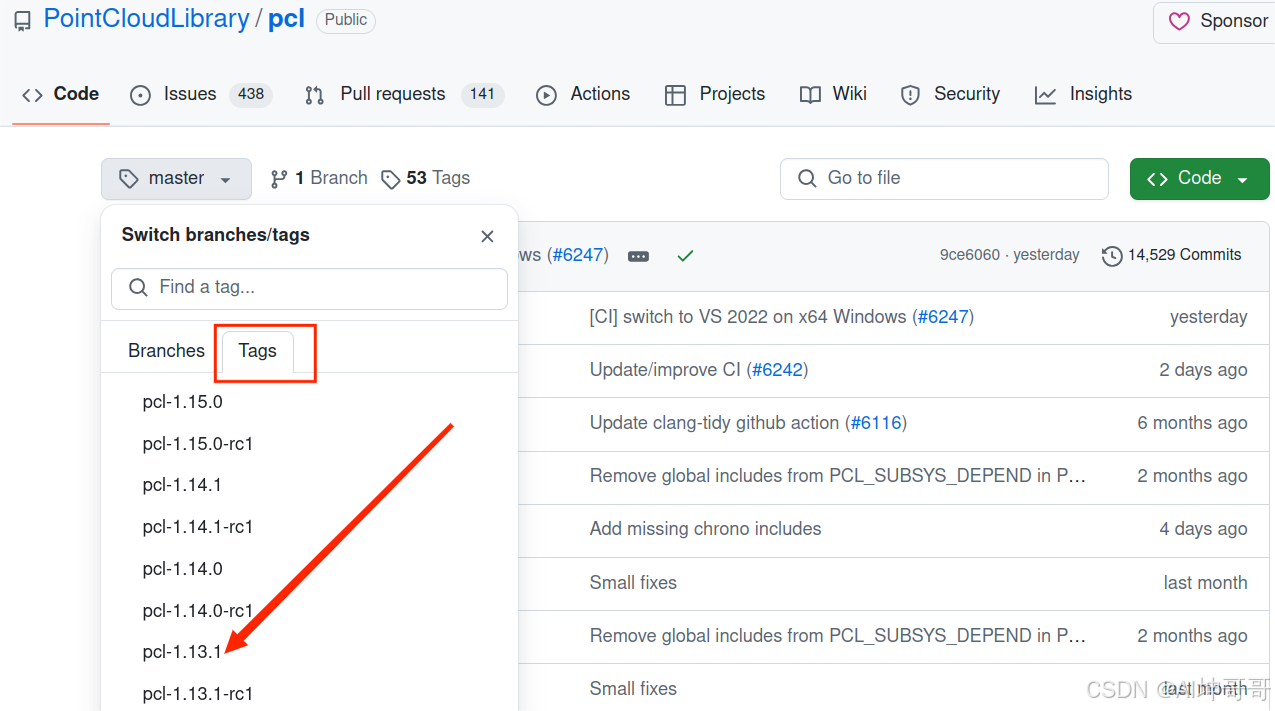1275x711 pixels.
Task: Click the green commit status checkmark
Action: click(x=685, y=256)
